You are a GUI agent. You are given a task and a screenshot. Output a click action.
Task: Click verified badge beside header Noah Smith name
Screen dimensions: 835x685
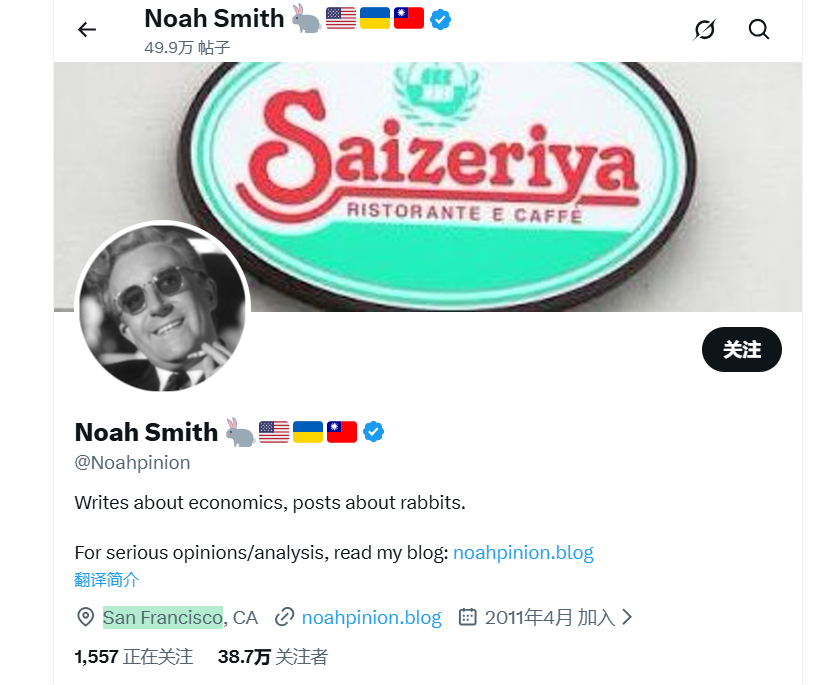(x=440, y=20)
